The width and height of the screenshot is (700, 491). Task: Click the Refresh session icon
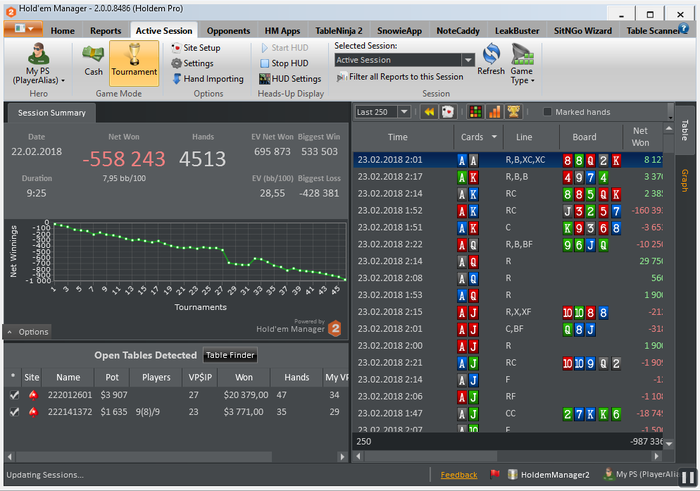click(491, 59)
